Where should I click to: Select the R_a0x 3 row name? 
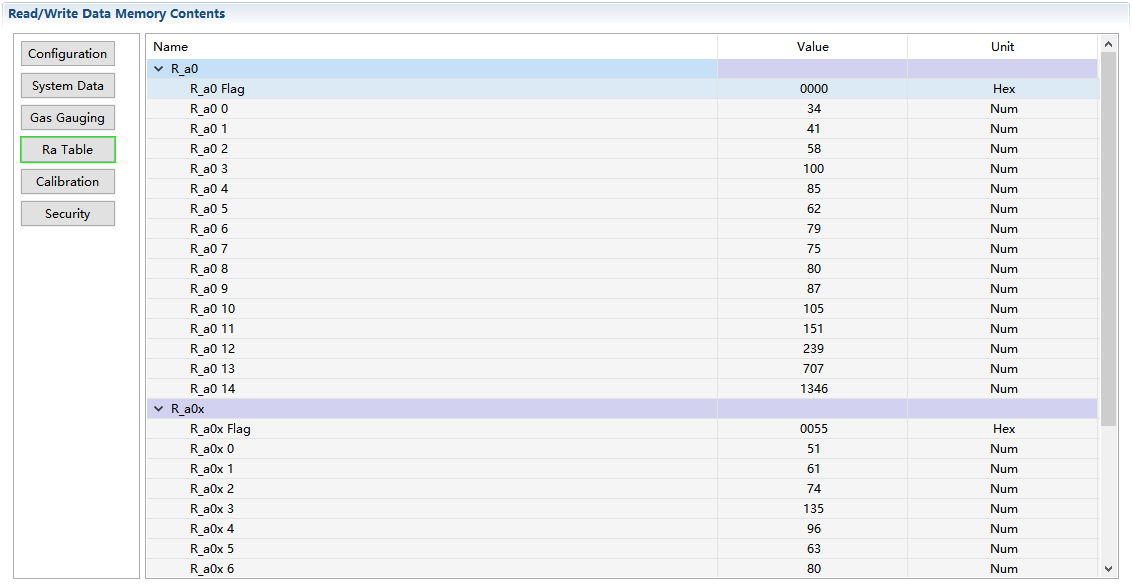click(212, 509)
